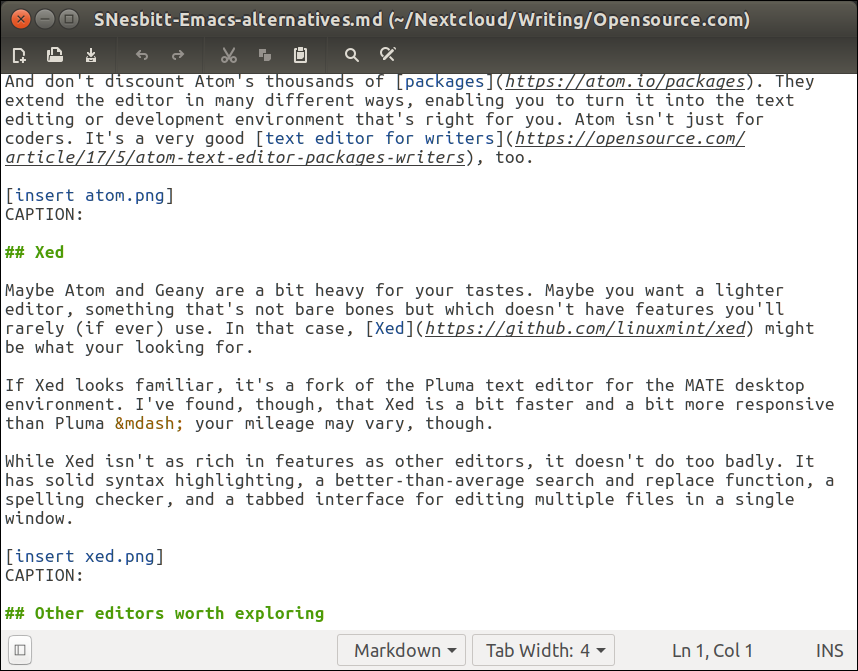The width and height of the screenshot is (858, 671).
Task: Click the '[insert xed.png]' line
Action: tap(85, 556)
